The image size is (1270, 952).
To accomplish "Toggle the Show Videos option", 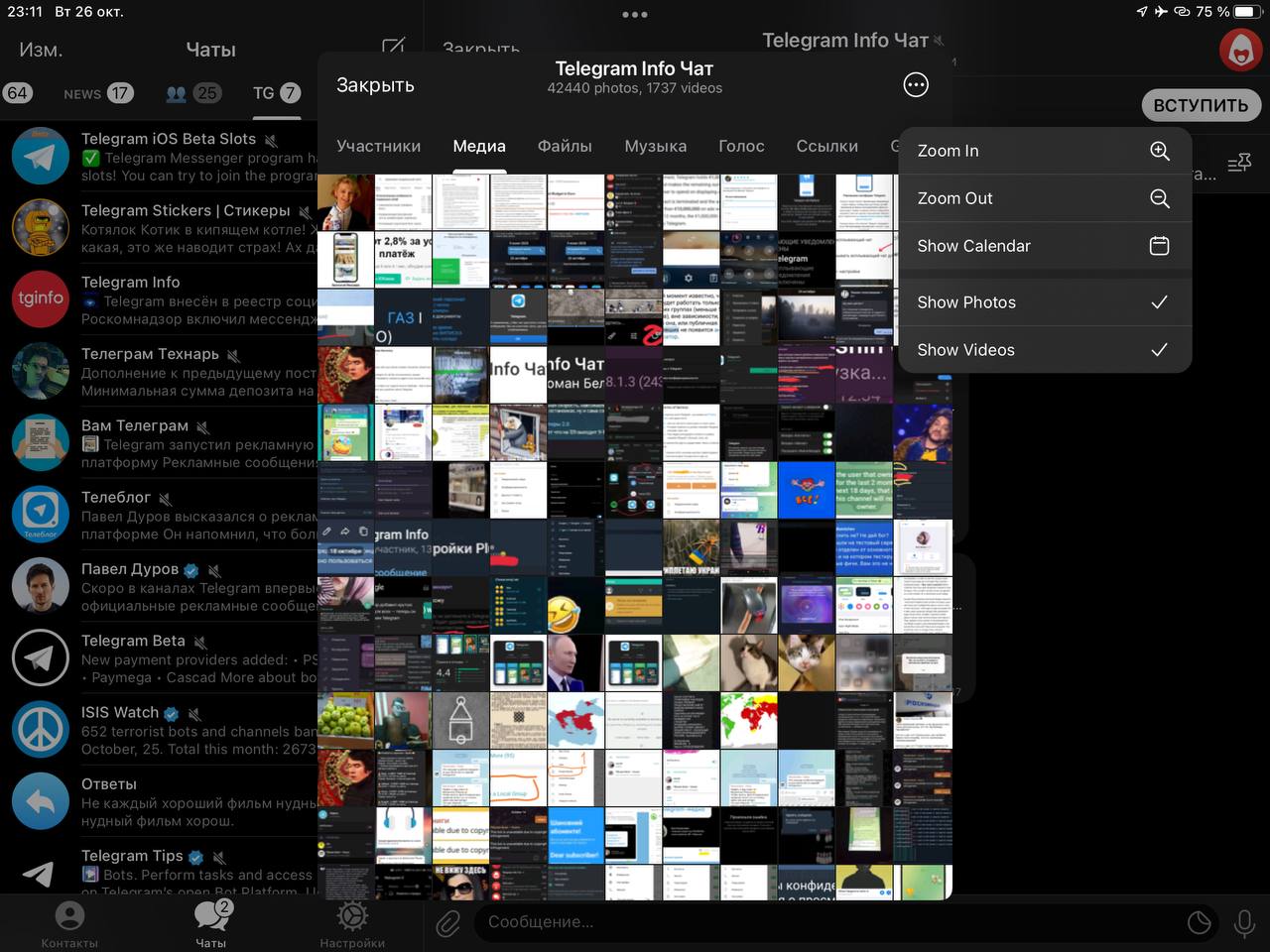I will tap(1044, 350).
